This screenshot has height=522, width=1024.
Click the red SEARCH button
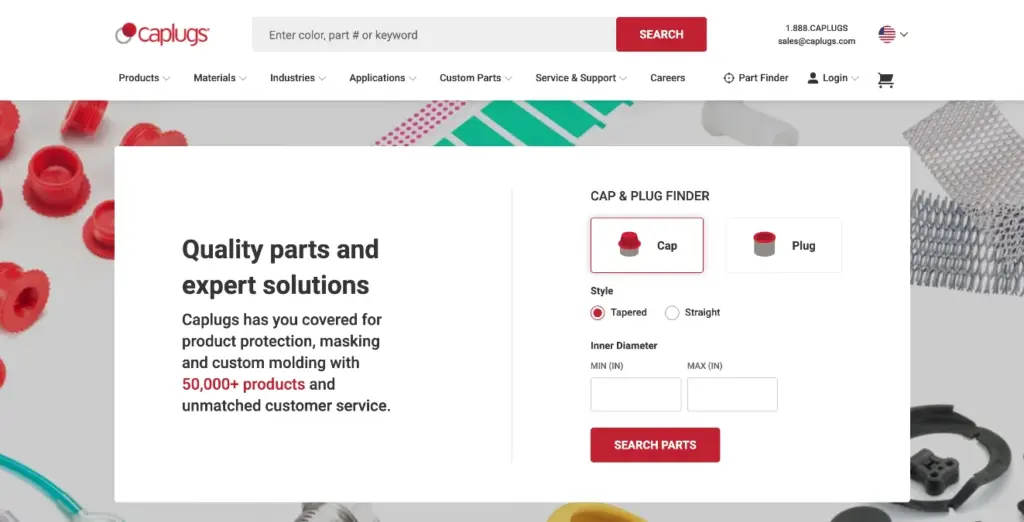coord(661,34)
